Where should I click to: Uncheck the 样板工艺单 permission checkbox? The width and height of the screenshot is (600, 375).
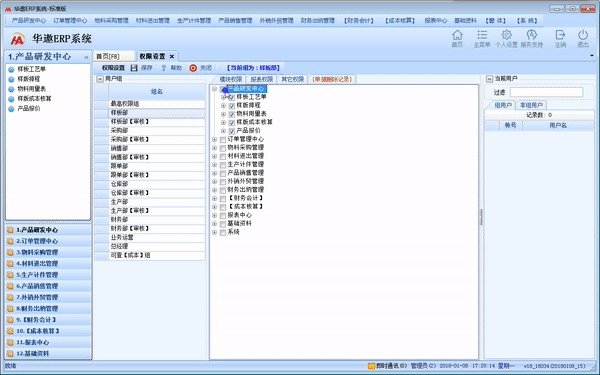(232, 98)
